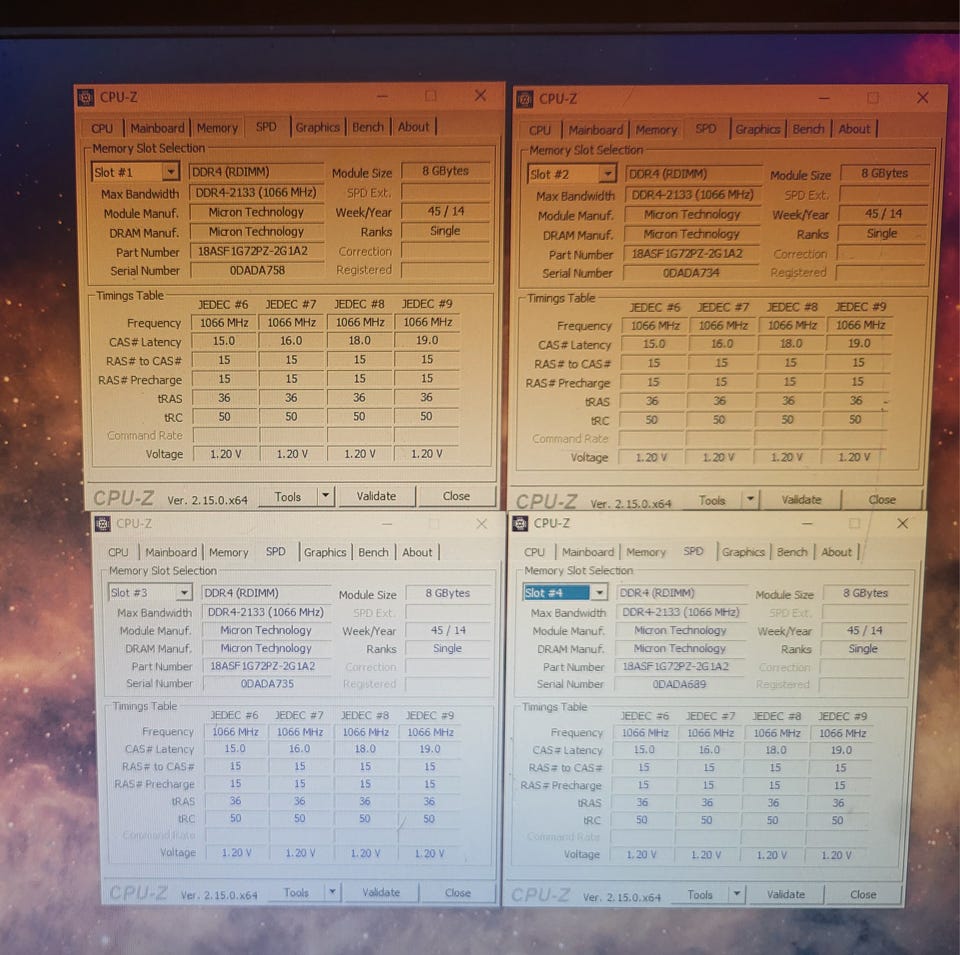Click Validate button in Slot #3 window

381,893
